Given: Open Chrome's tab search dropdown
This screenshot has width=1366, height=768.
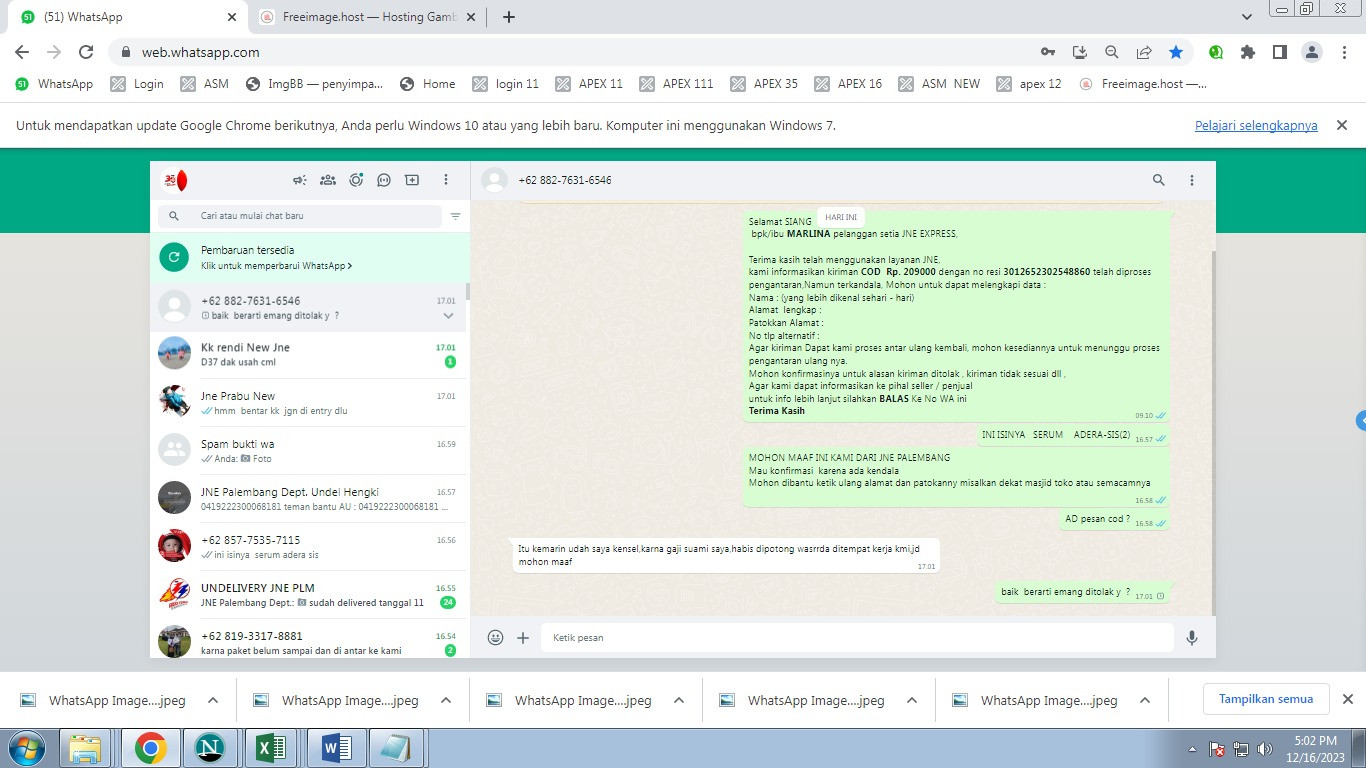Looking at the screenshot, I should click(x=1247, y=17).
